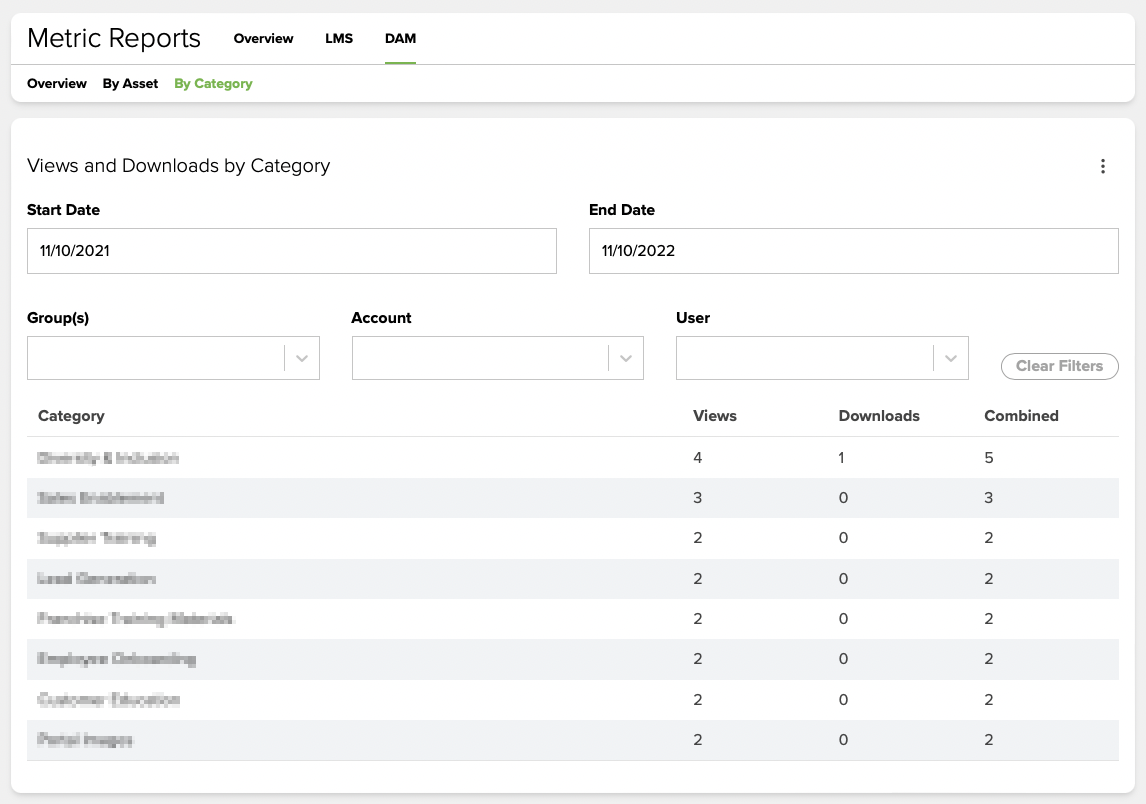
Task: Click the Start Date input field
Action: pyautogui.click(x=291, y=251)
